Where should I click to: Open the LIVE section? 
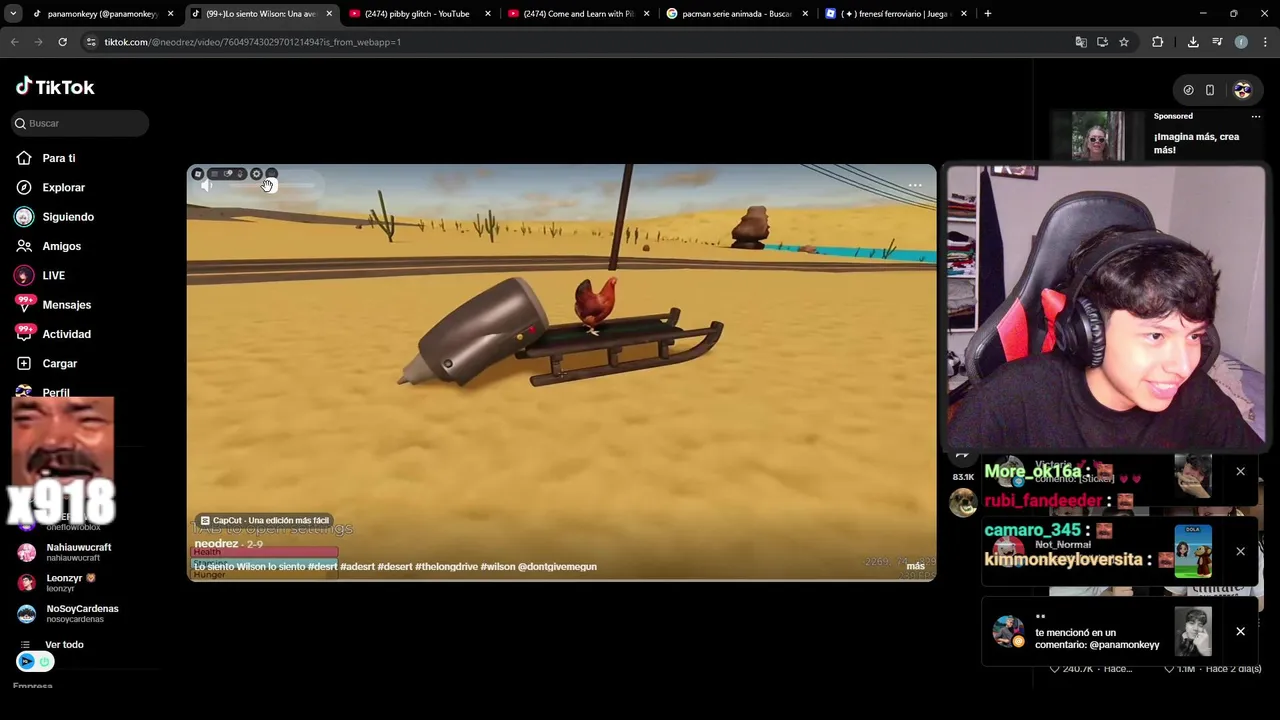click(x=53, y=275)
